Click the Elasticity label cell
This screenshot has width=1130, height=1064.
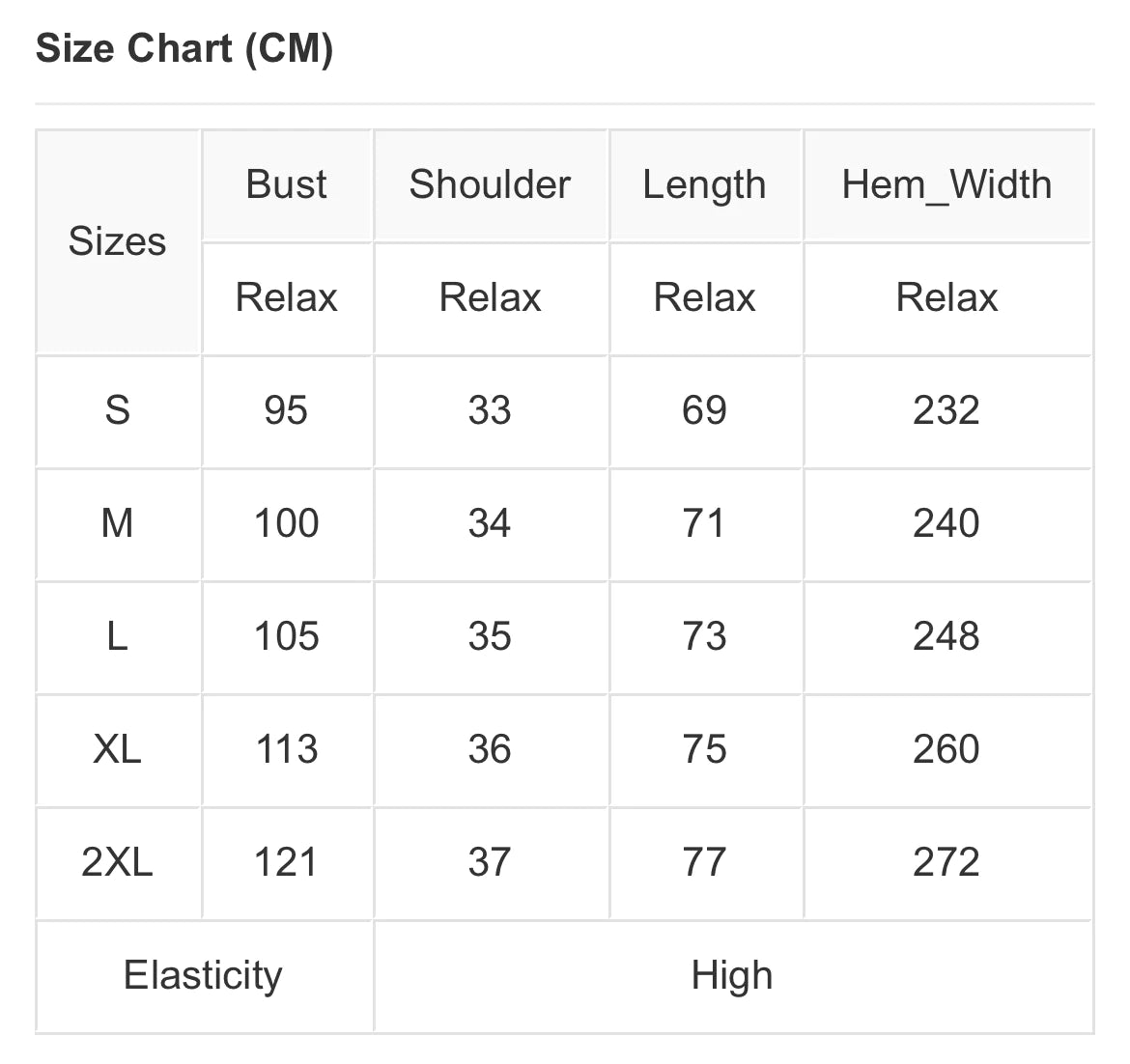(203, 975)
